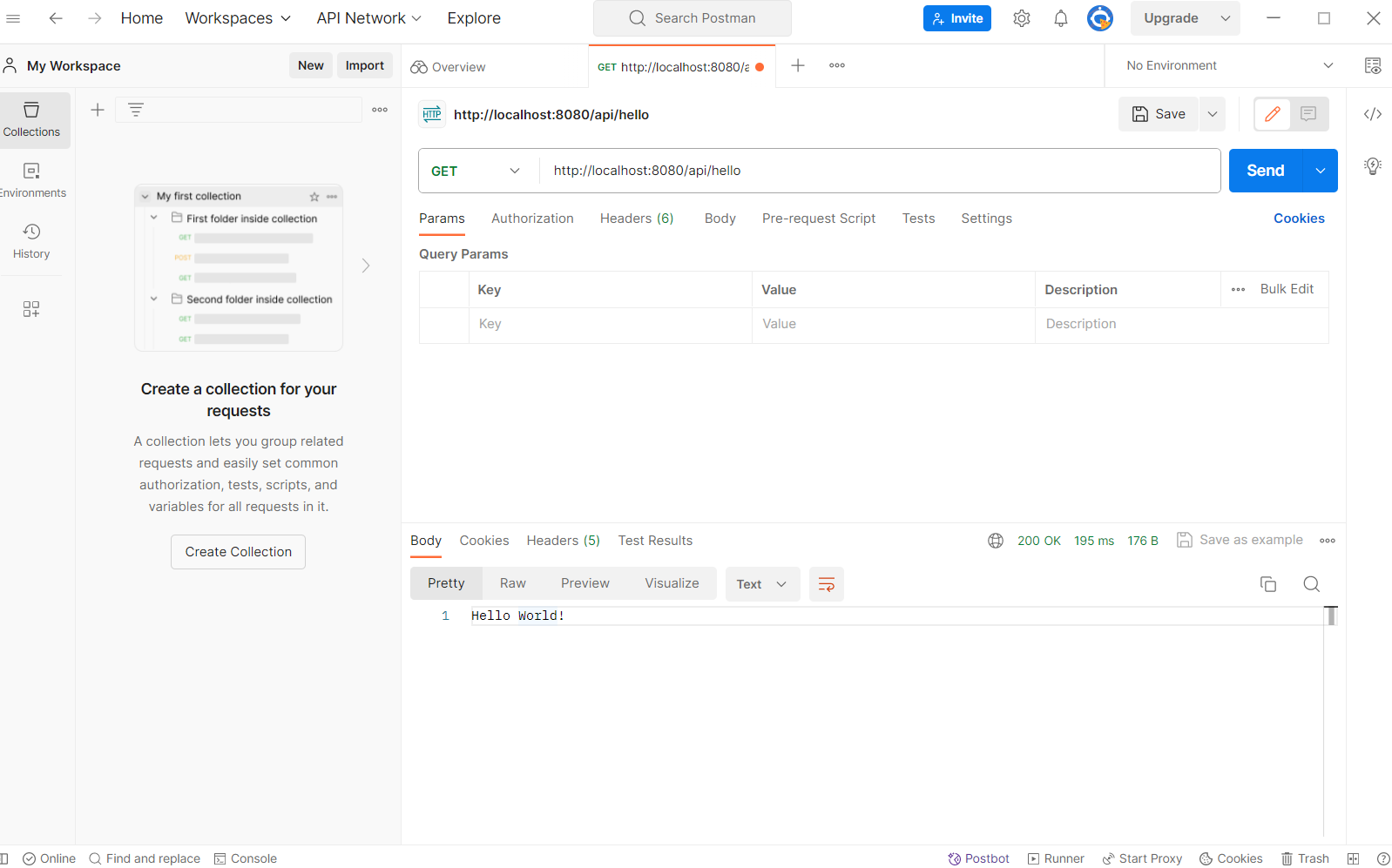Change the GET method dropdown

(x=476, y=171)
